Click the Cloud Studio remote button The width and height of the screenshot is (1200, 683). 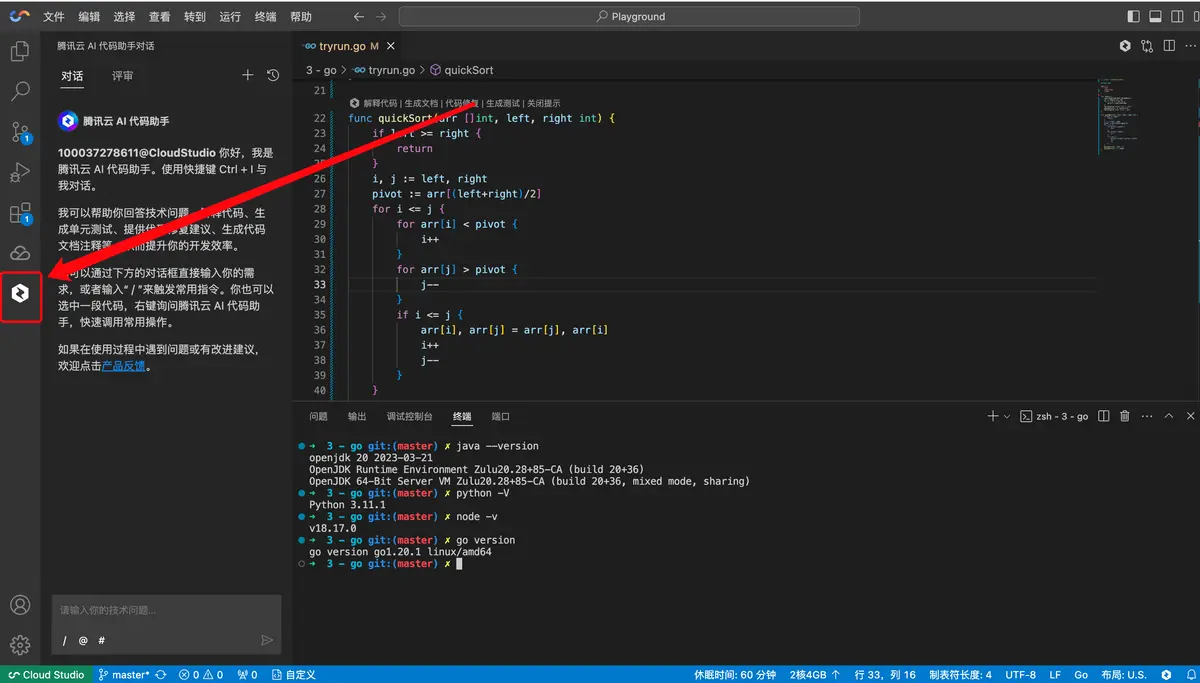[46, 675]
